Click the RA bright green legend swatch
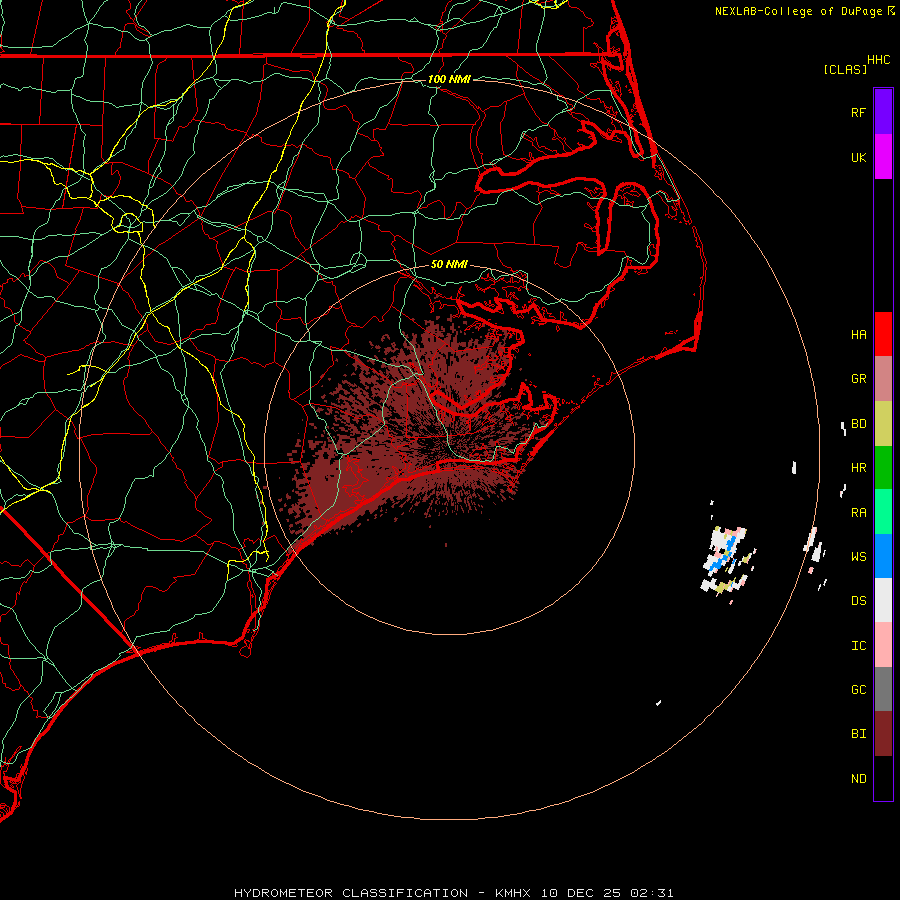Viewport: 900px width, 900px height. (883, 512)
